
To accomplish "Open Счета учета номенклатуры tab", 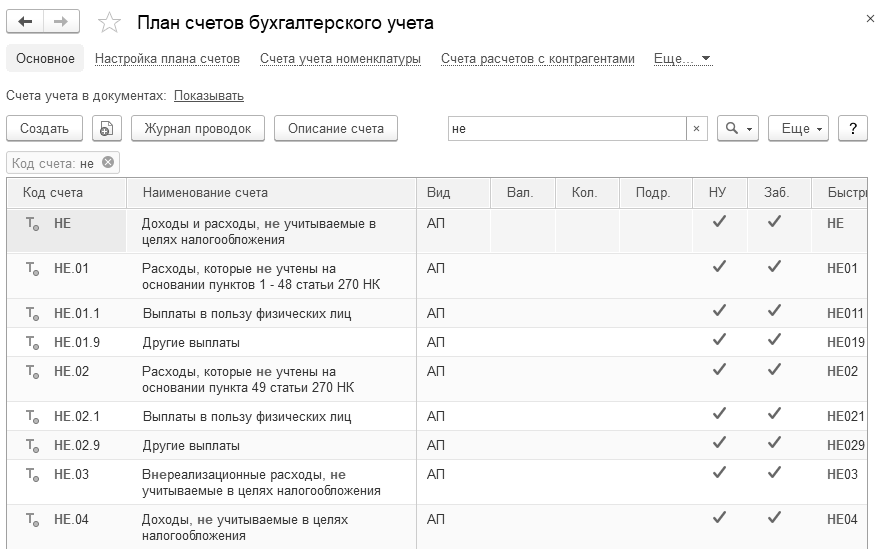I will point(340,59).
